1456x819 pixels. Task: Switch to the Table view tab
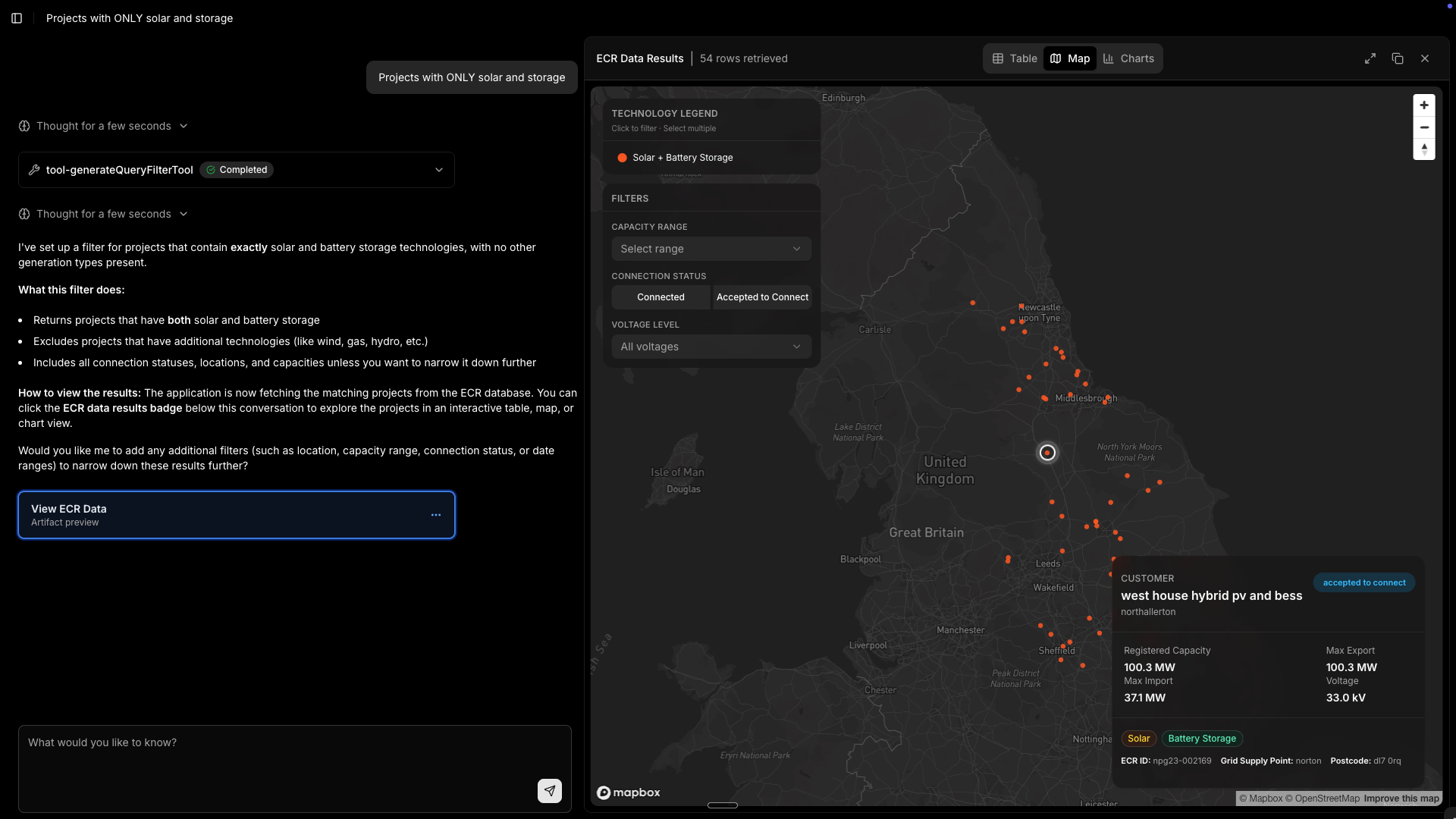click(x=1015, y=58)
